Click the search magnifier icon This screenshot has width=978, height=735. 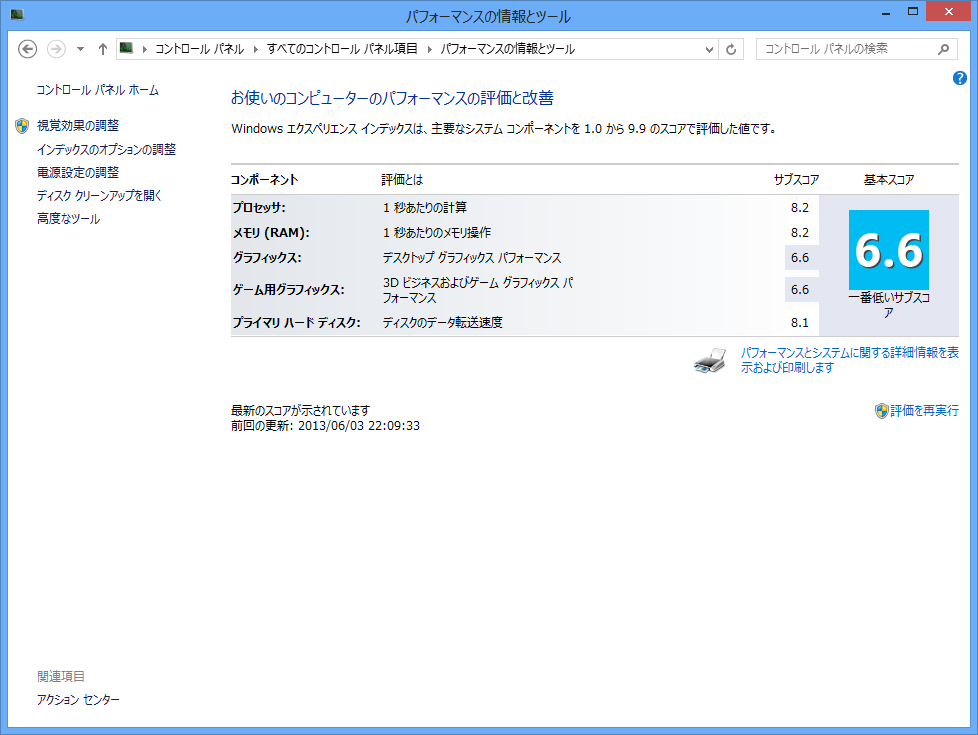coord(944,49)
